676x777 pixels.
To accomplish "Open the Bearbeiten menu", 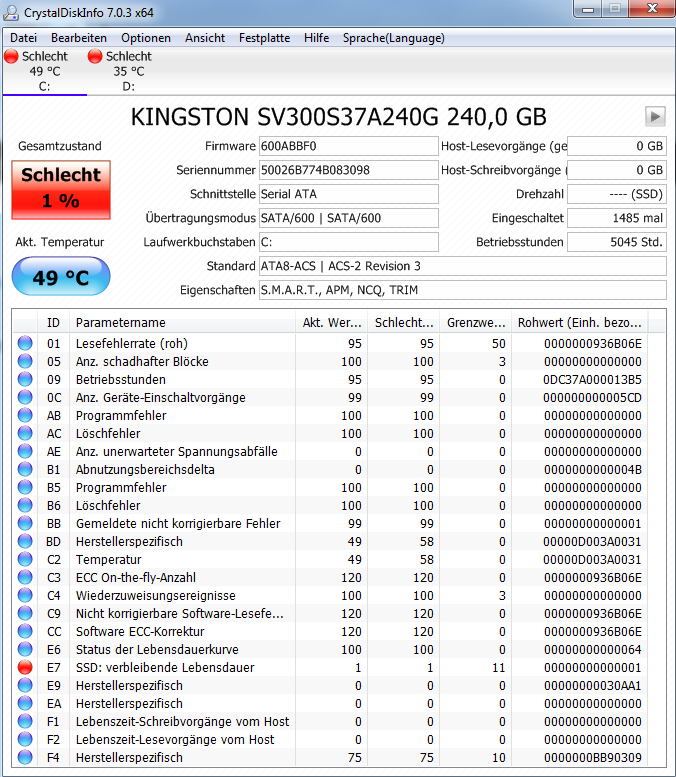I will coord(78,38).
